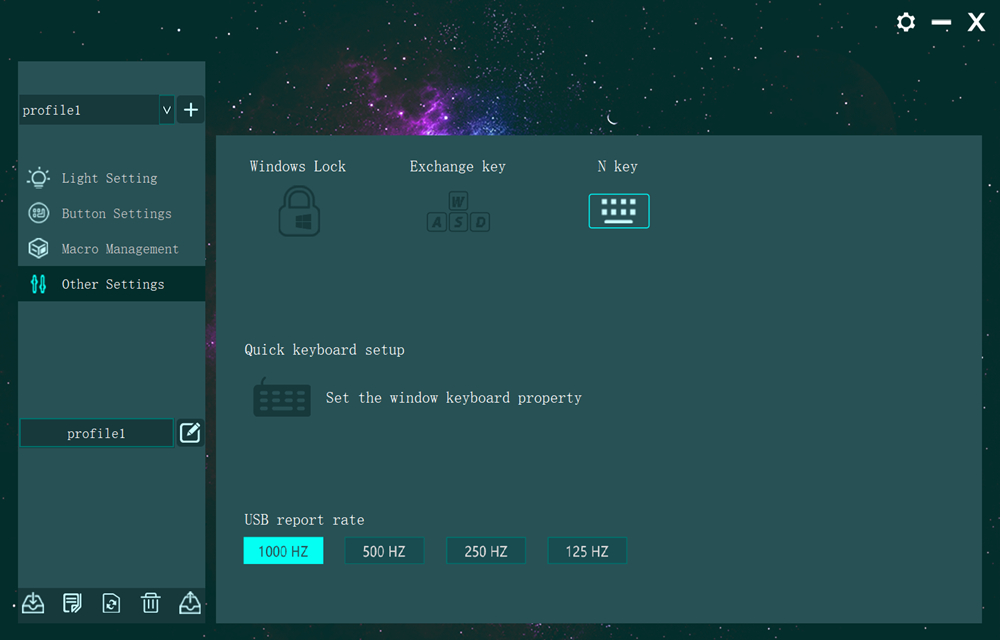The width and height of the screenshot is (1000, 640).
Task: Click the quick keyboard setup icon
Action: coord(282,398)
